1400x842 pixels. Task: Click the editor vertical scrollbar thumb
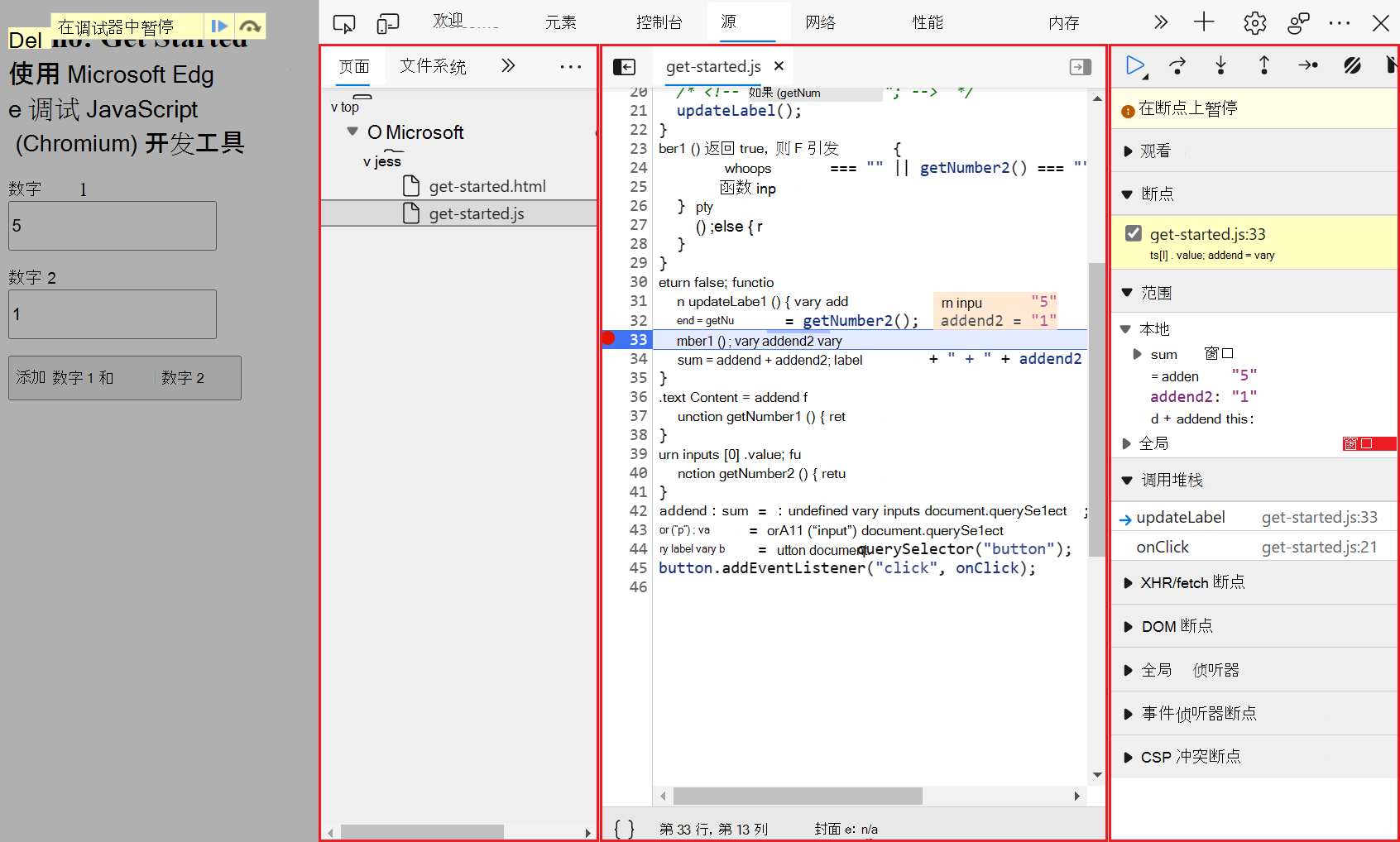(x=1097, y=409)
